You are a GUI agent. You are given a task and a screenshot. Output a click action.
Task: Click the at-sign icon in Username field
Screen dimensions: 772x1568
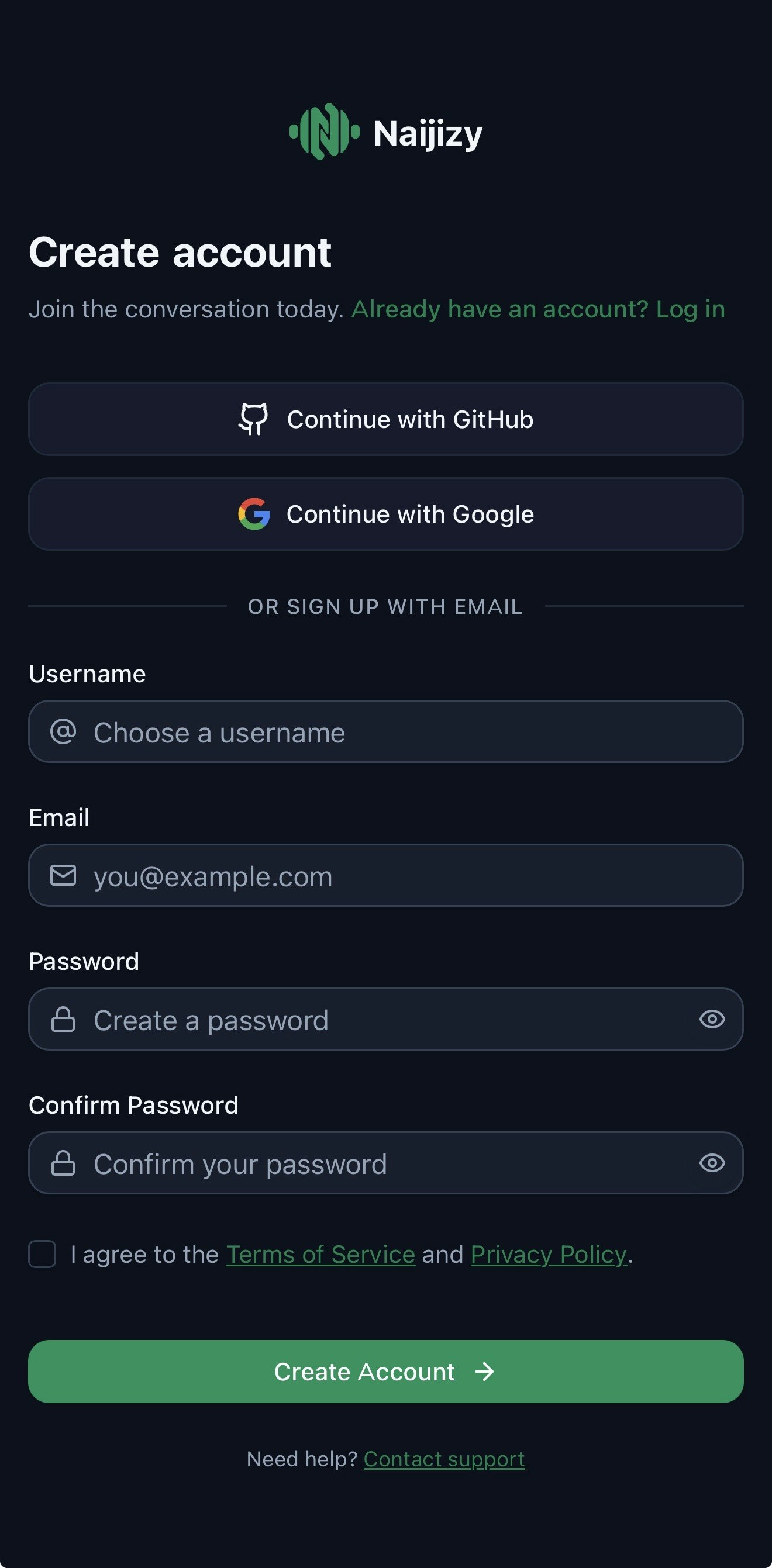coord(63,731)
